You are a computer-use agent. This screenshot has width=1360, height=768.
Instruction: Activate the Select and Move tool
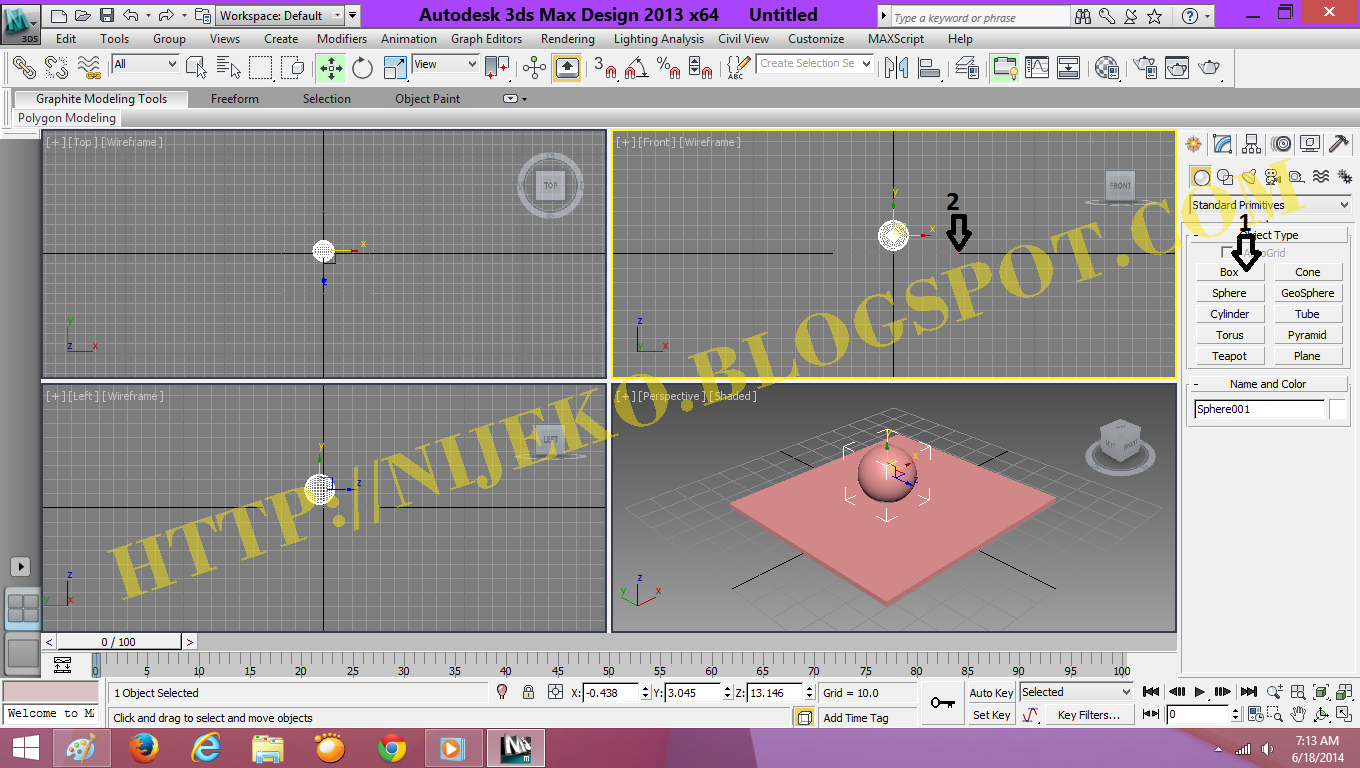[330, 67]
